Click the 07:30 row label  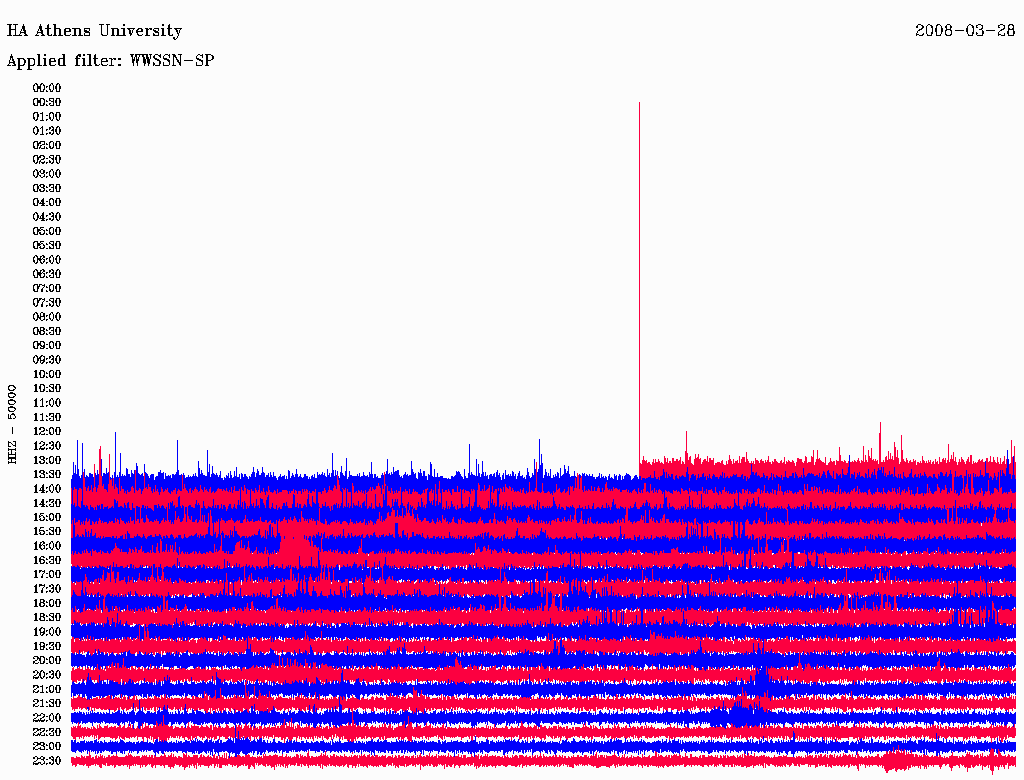(x=47, y=303)
